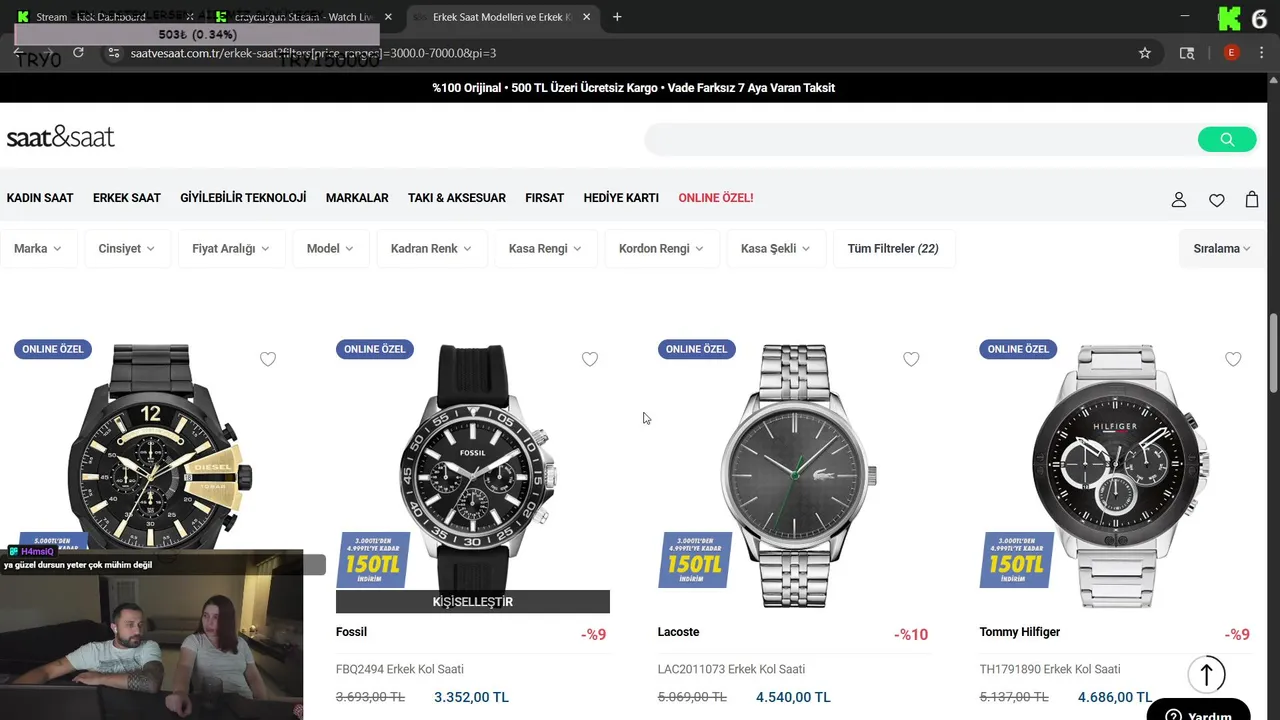The width and height of the screenshot is (1280, 720).
Task: Go to KADIN SAAT menu
Action: (40, 198)
